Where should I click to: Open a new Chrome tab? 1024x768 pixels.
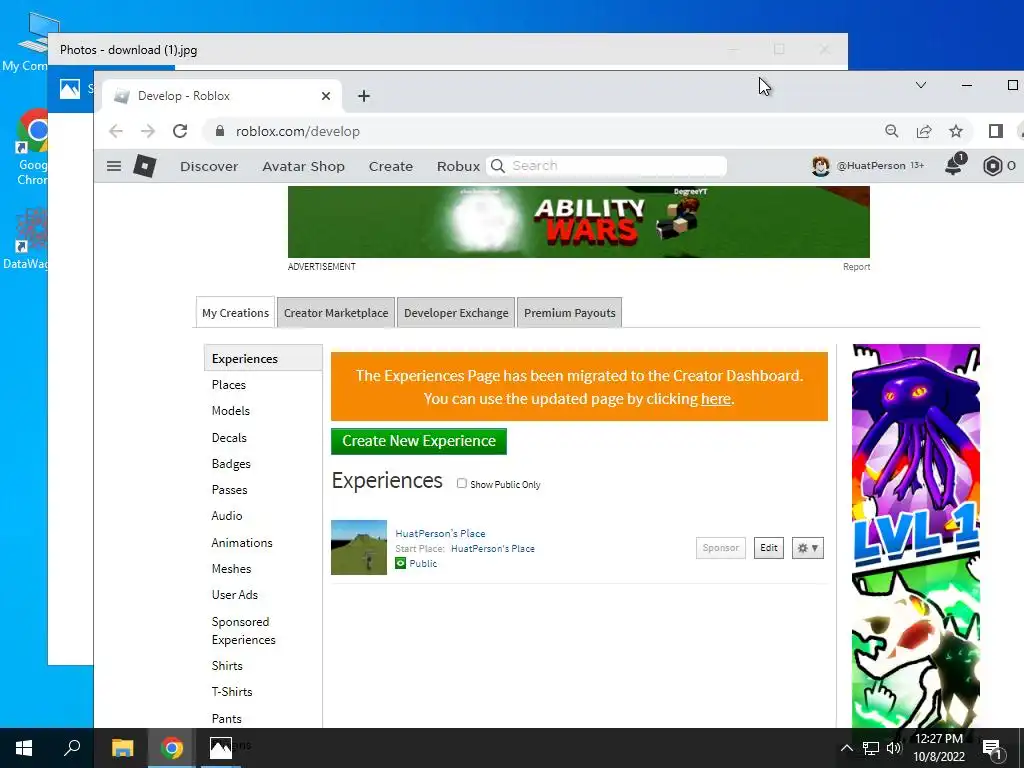(364, 96)
